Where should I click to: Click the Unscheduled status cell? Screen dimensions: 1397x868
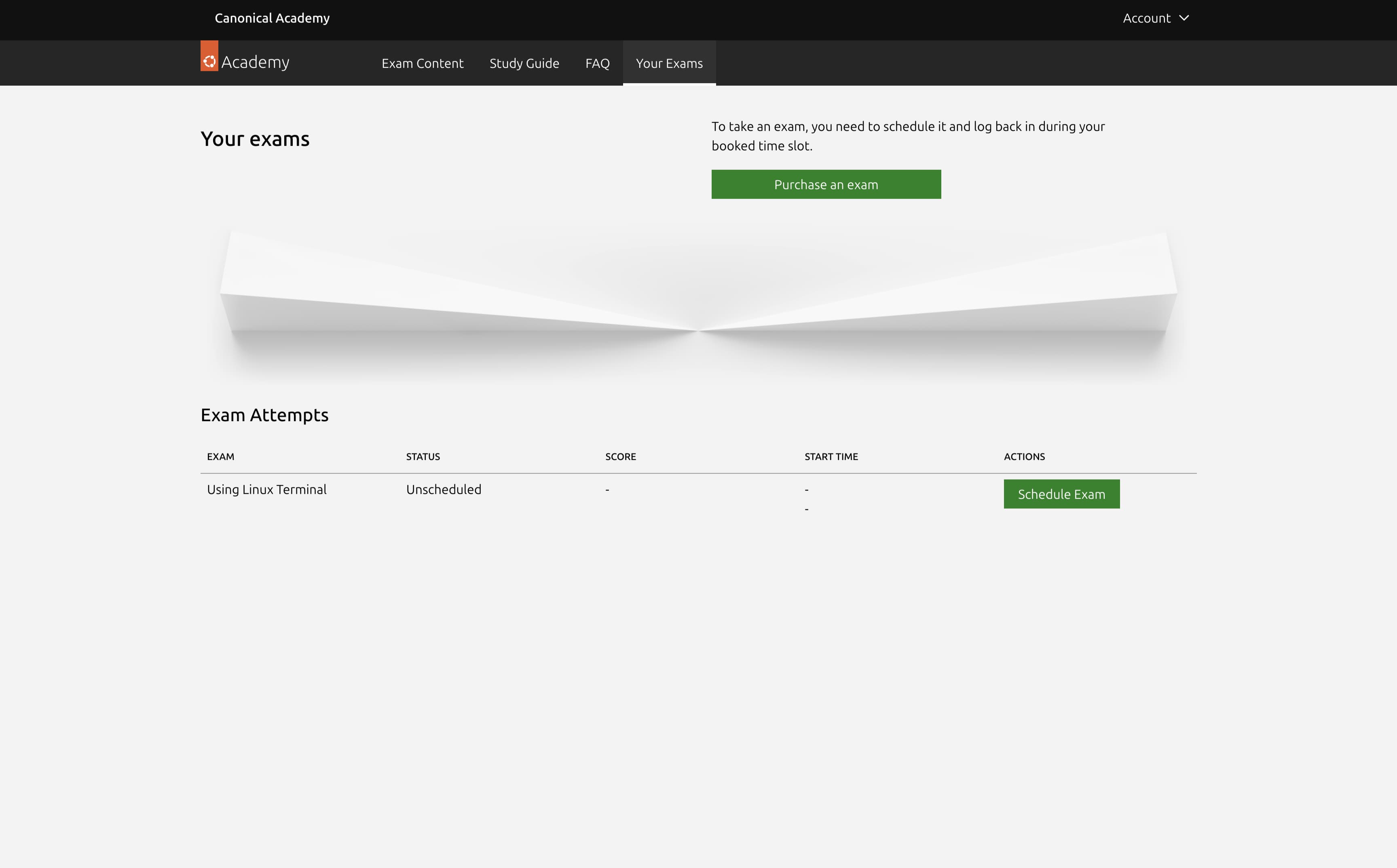443,490
